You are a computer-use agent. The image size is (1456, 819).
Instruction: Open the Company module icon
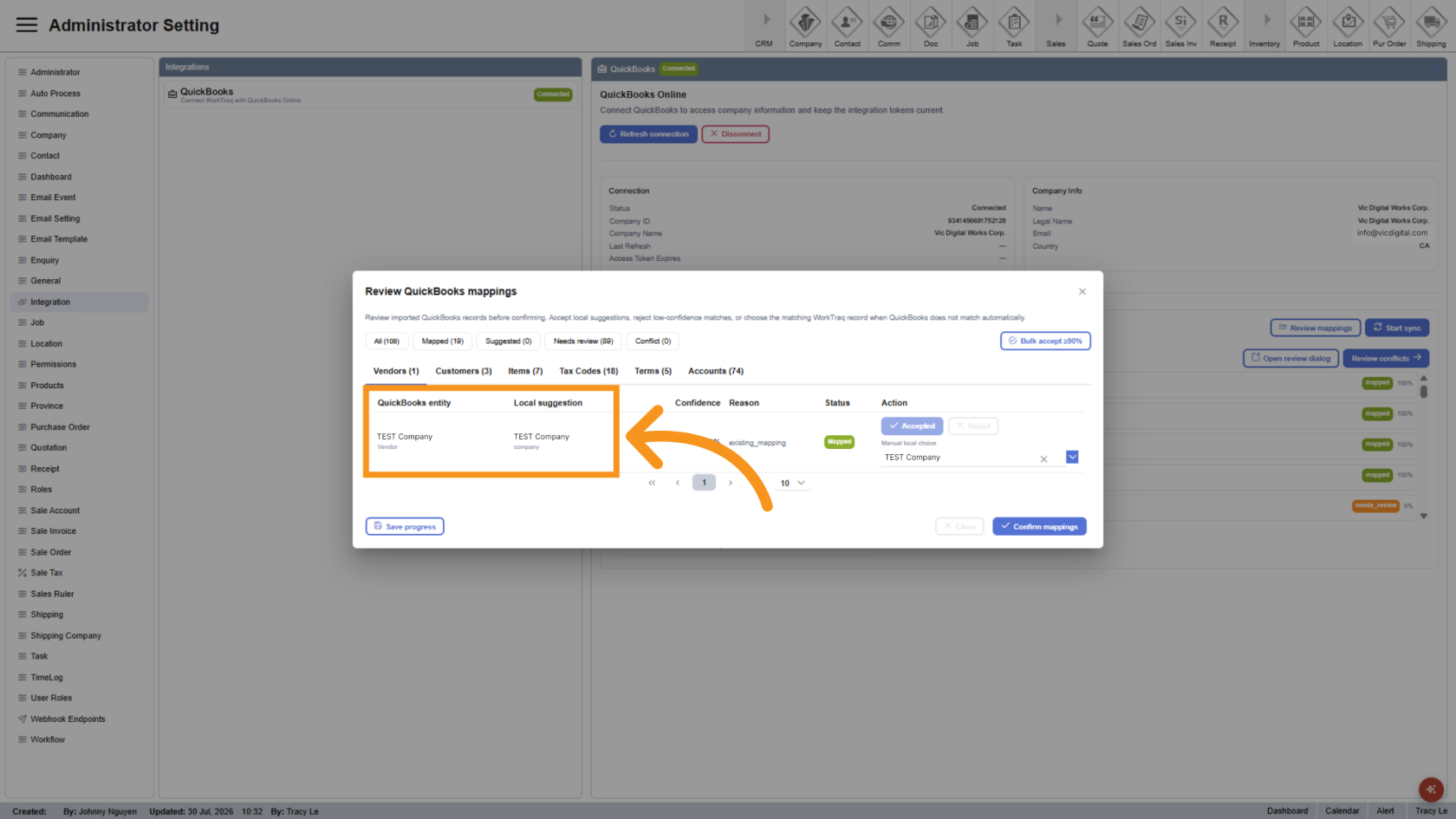point(805,26)
